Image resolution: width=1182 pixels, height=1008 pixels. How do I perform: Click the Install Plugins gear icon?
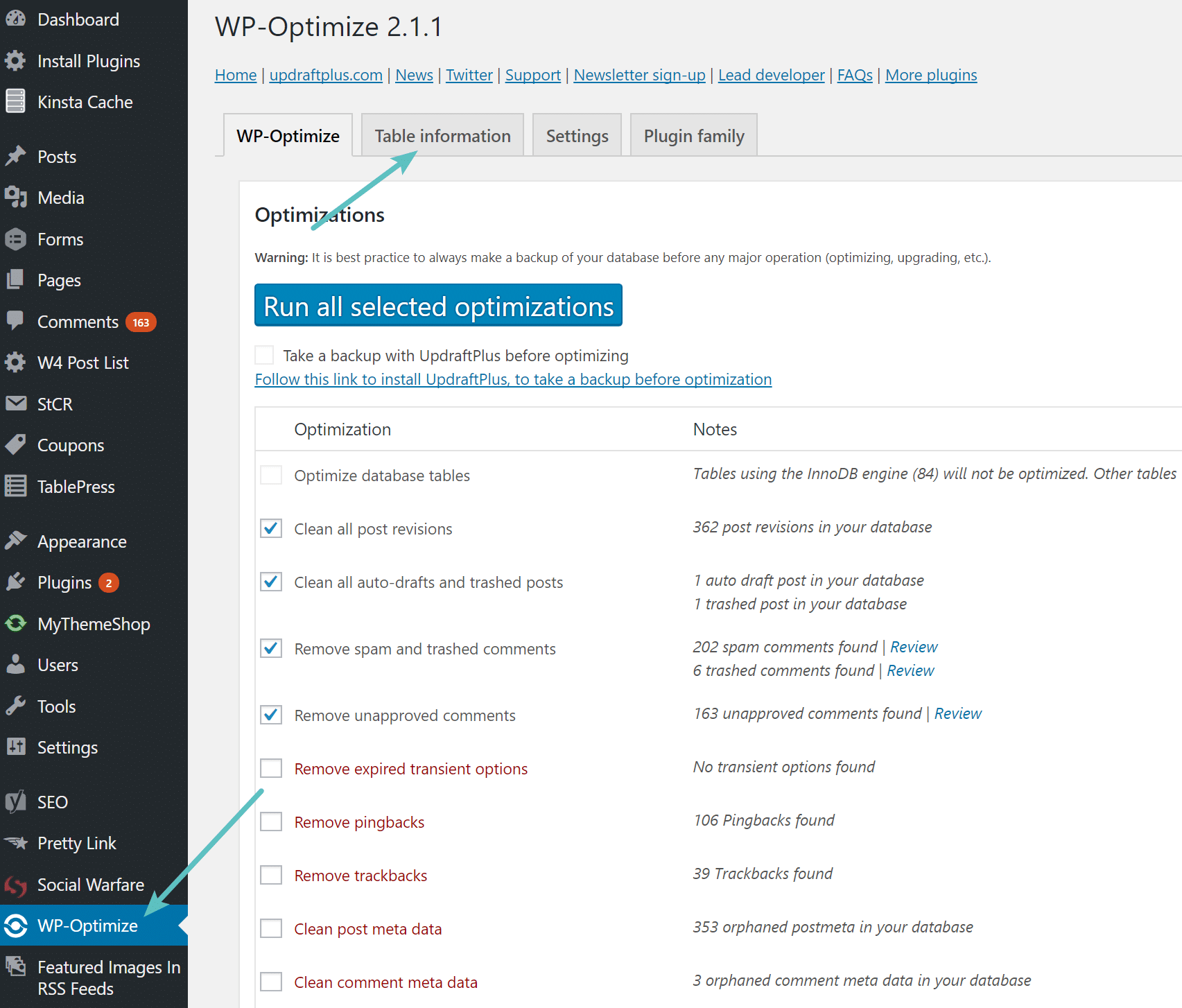click(15, 61)
